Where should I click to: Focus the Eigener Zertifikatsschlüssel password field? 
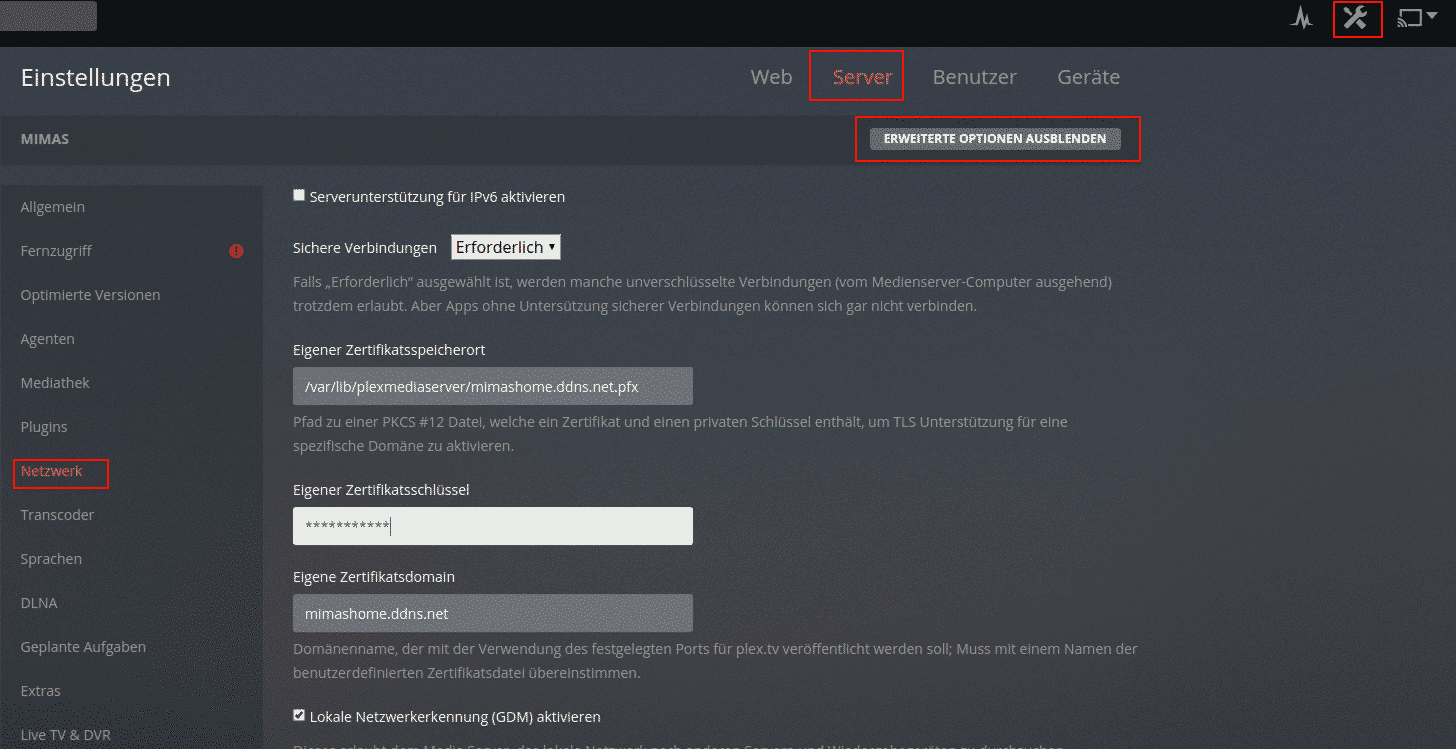pos(492,526)
